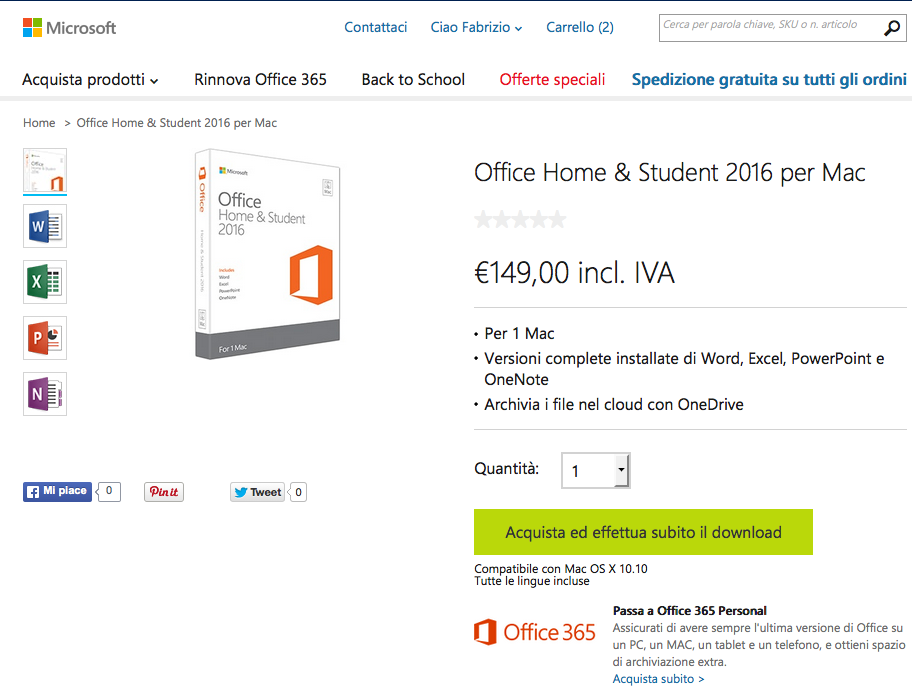Open the Back to School menu item
Image resolution: width=912 pixels, height=690 pixels.
tap(413, 79)
